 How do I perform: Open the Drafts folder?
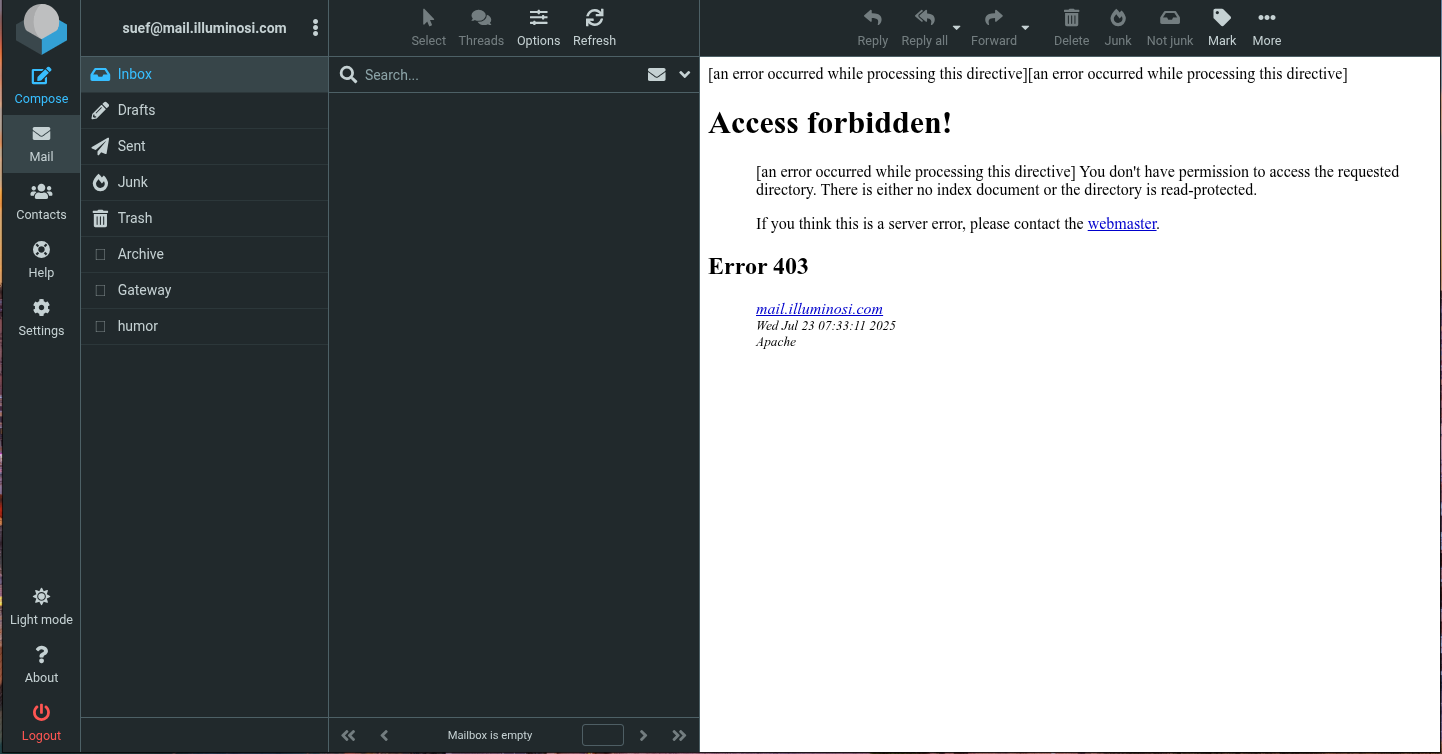click(x=204, y=110)
